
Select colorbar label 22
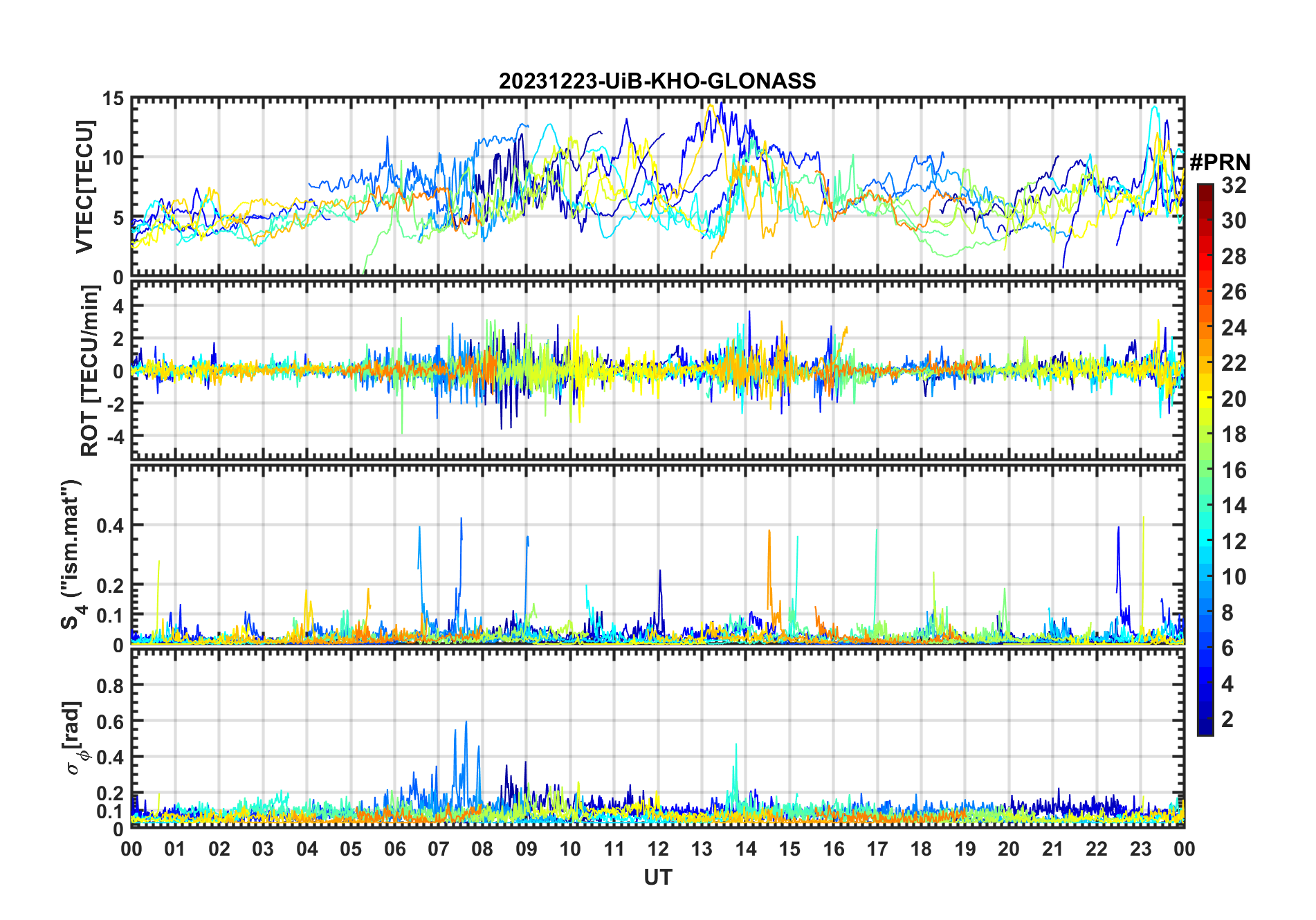tap(1234, 363)
